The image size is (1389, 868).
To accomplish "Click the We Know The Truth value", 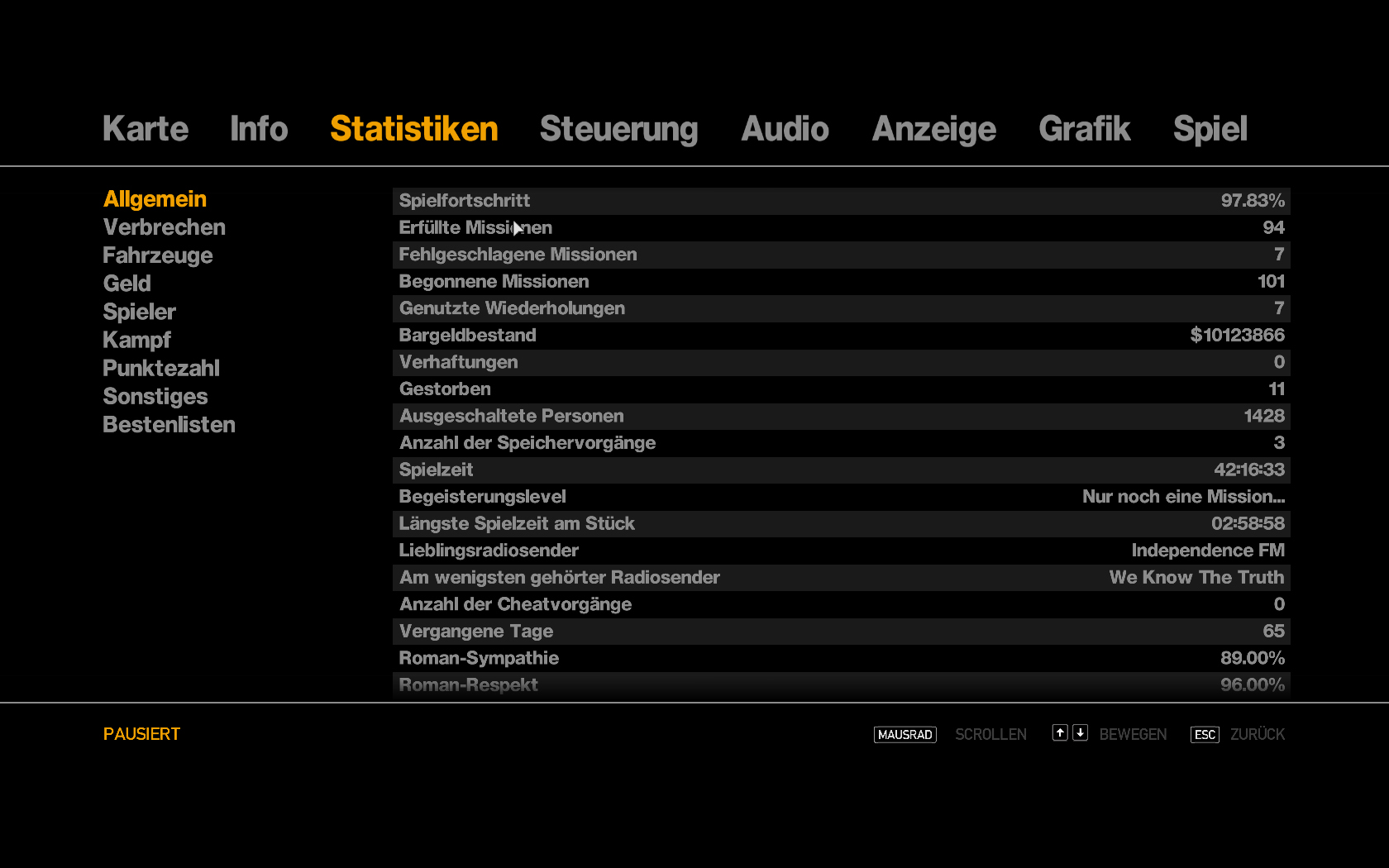I will [1197, 577].
